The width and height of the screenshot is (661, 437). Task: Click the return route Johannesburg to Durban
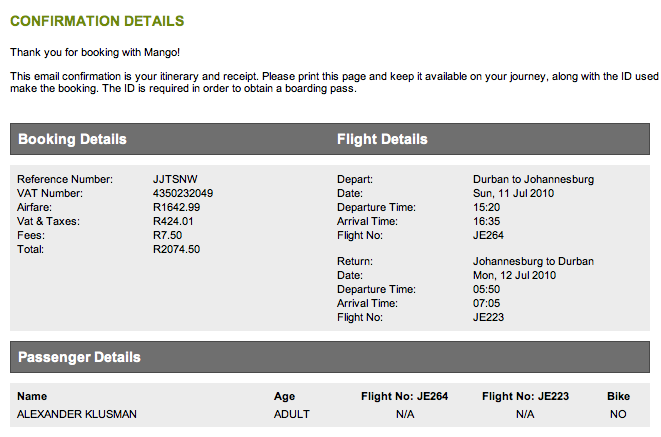(x=533, y=261)
